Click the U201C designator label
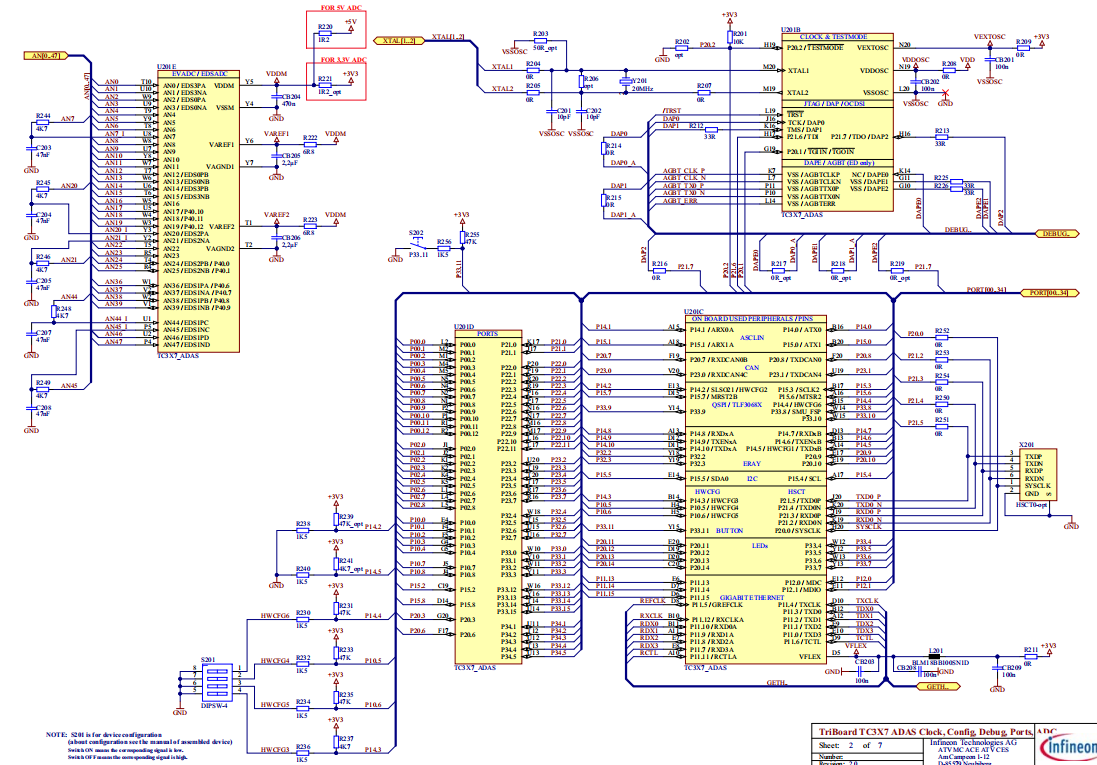Viewport: 1097px width, 765px height. click(x=694, y=311)
